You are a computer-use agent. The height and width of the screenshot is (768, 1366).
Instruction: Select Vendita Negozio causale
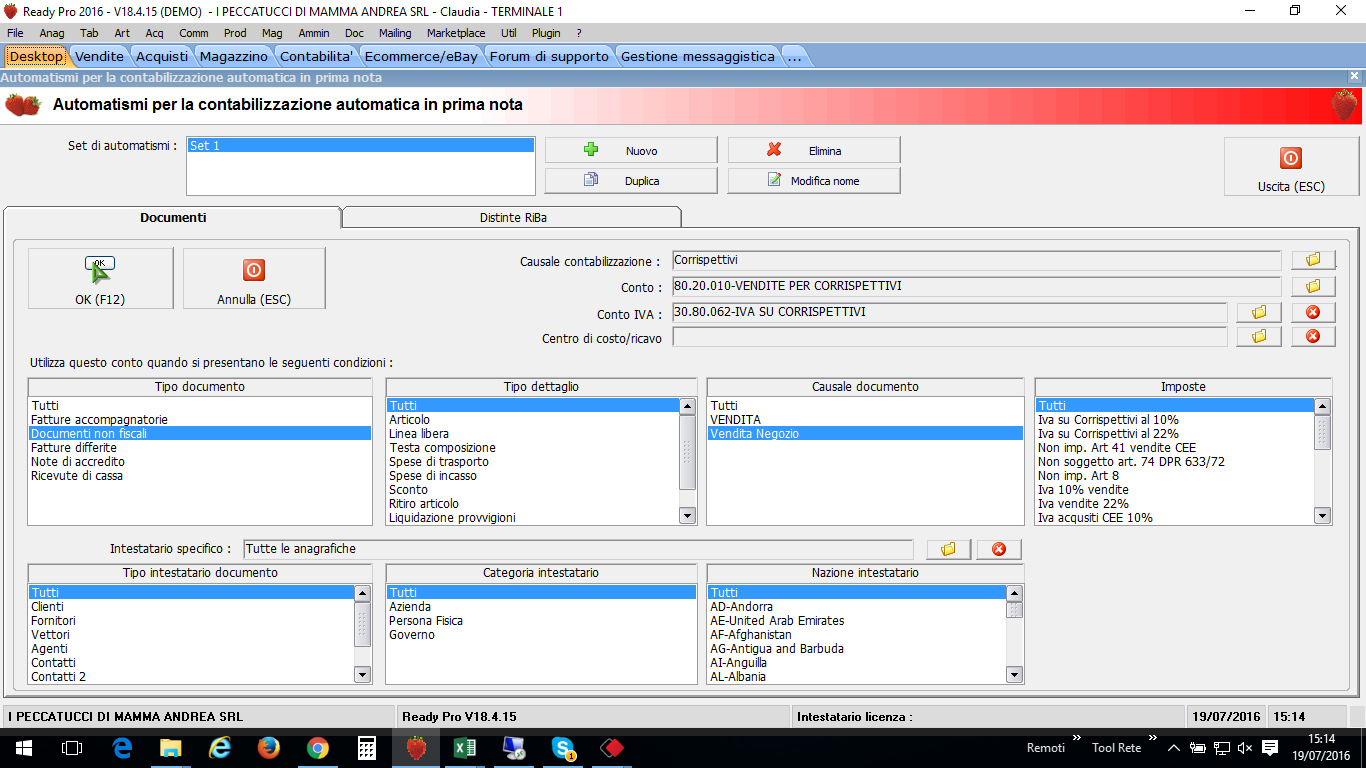(x=865, y=434)
